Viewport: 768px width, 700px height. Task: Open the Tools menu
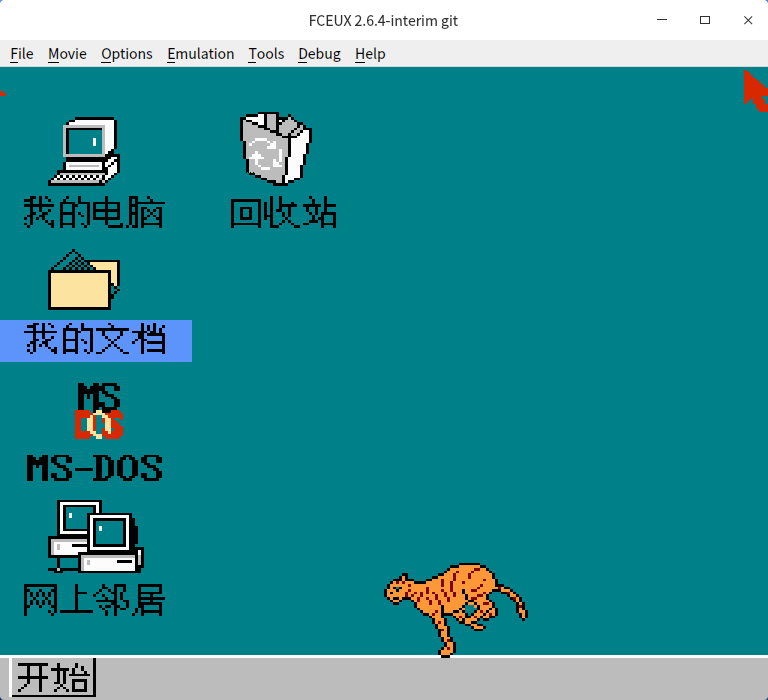click(x=266, y=54)
